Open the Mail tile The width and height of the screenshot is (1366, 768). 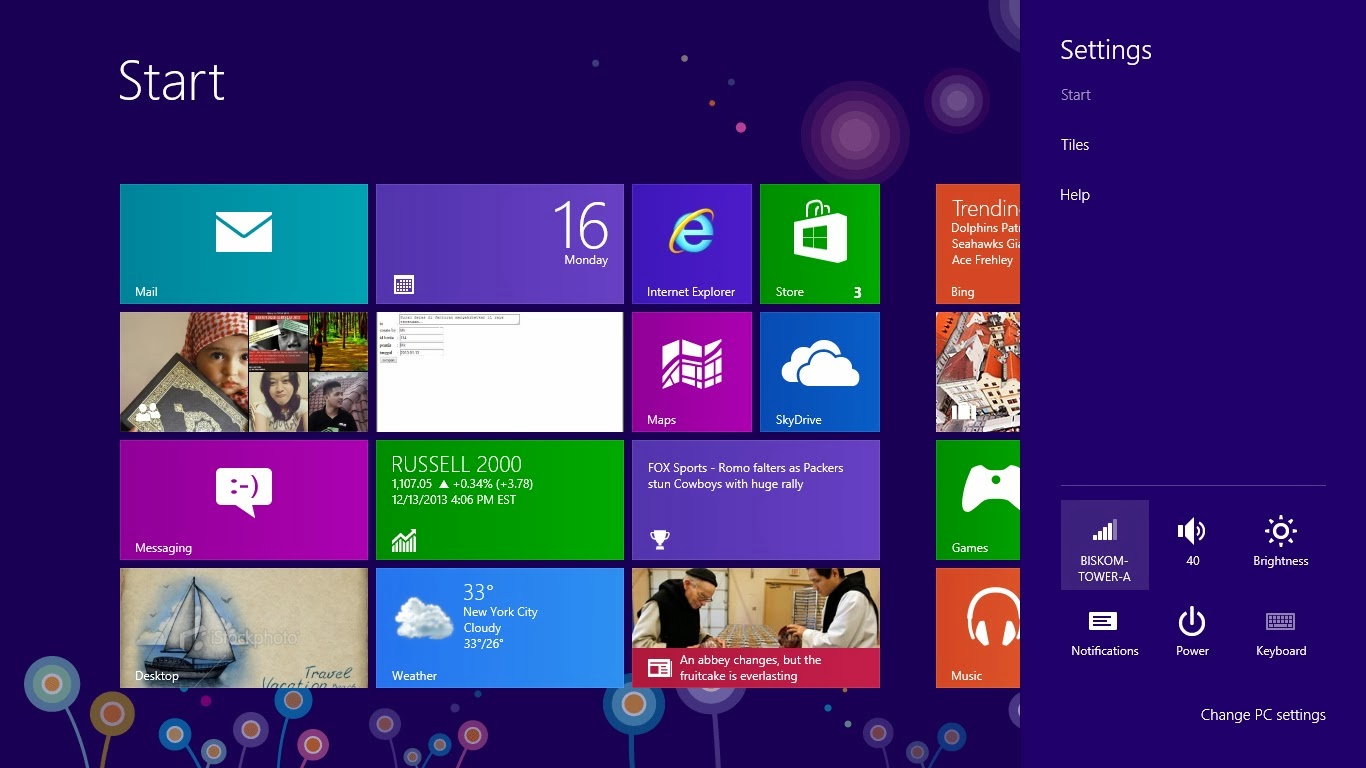pyautogui.click(x=244, y=244)
